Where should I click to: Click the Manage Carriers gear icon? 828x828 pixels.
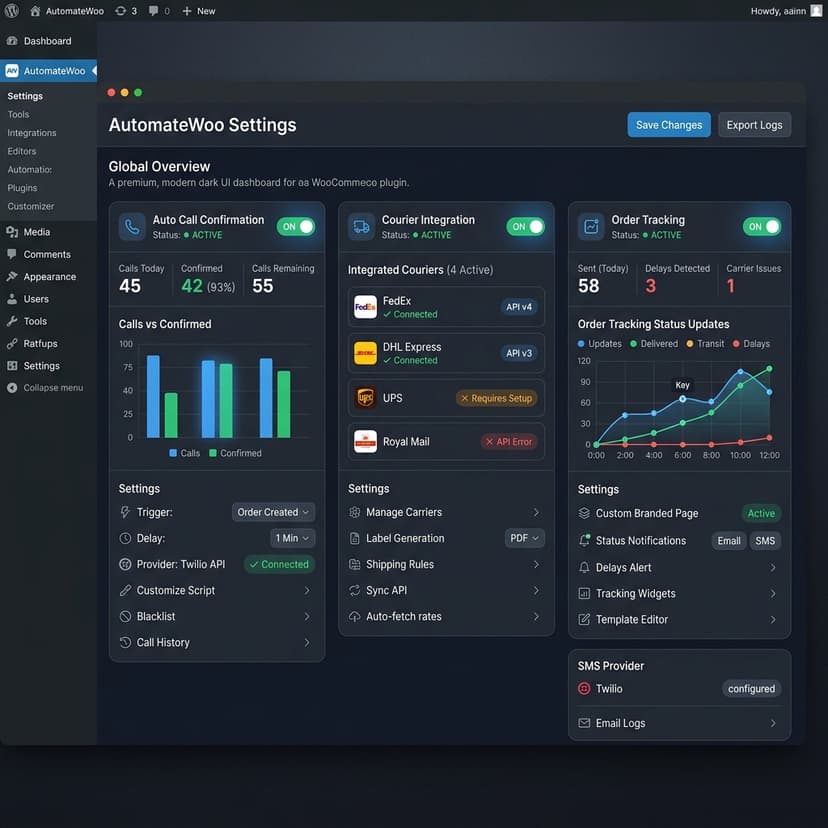point(354,512)
